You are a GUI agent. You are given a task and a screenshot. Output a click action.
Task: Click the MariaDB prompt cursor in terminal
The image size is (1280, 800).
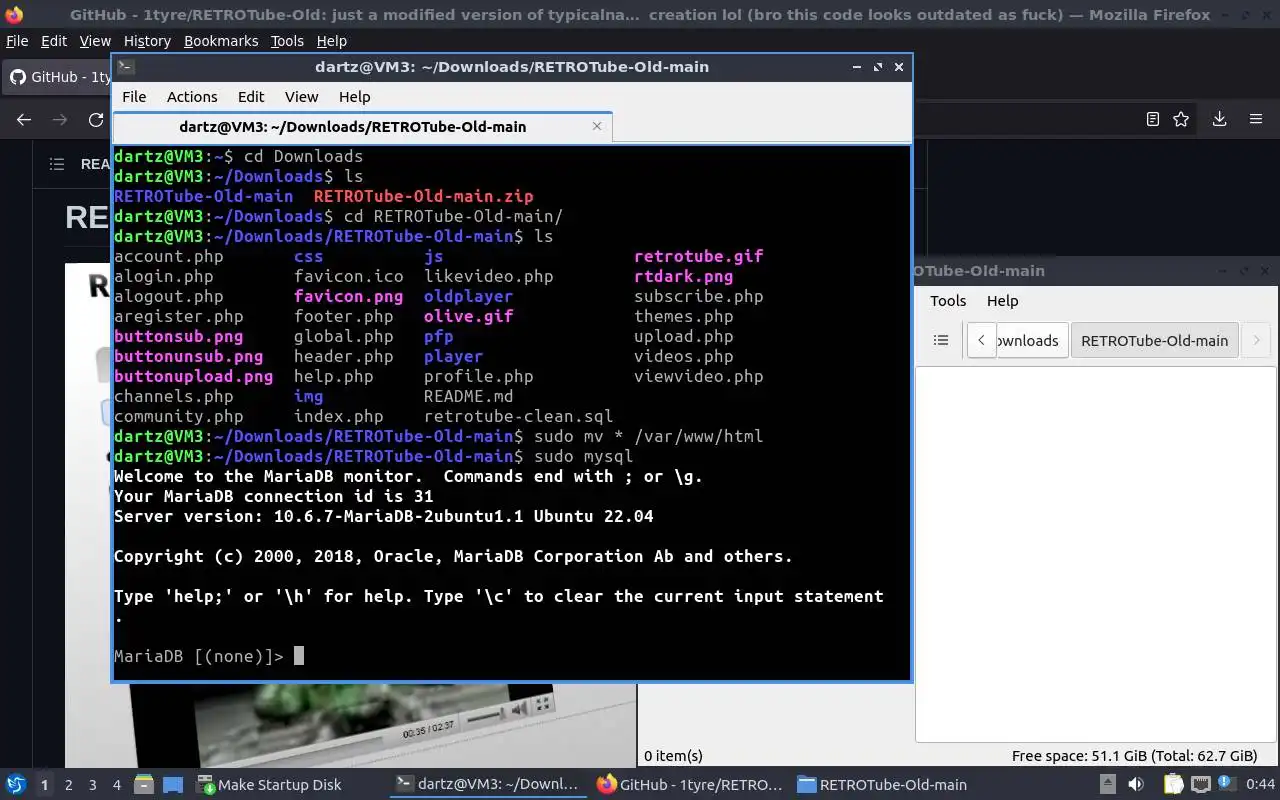click(x=298, y=656)
